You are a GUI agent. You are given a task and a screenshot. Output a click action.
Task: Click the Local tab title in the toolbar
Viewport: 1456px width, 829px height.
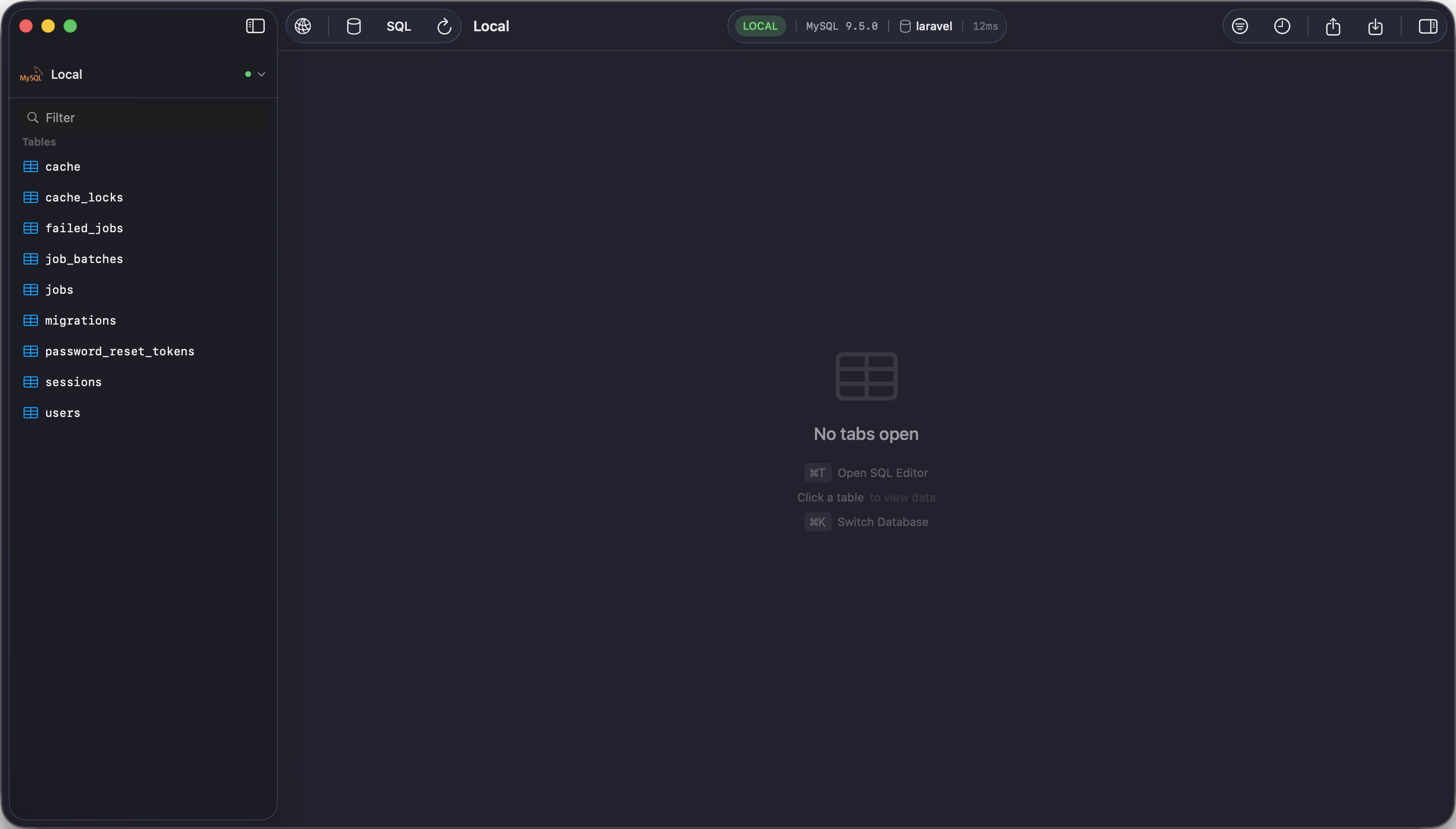click(x=490, y=25)
